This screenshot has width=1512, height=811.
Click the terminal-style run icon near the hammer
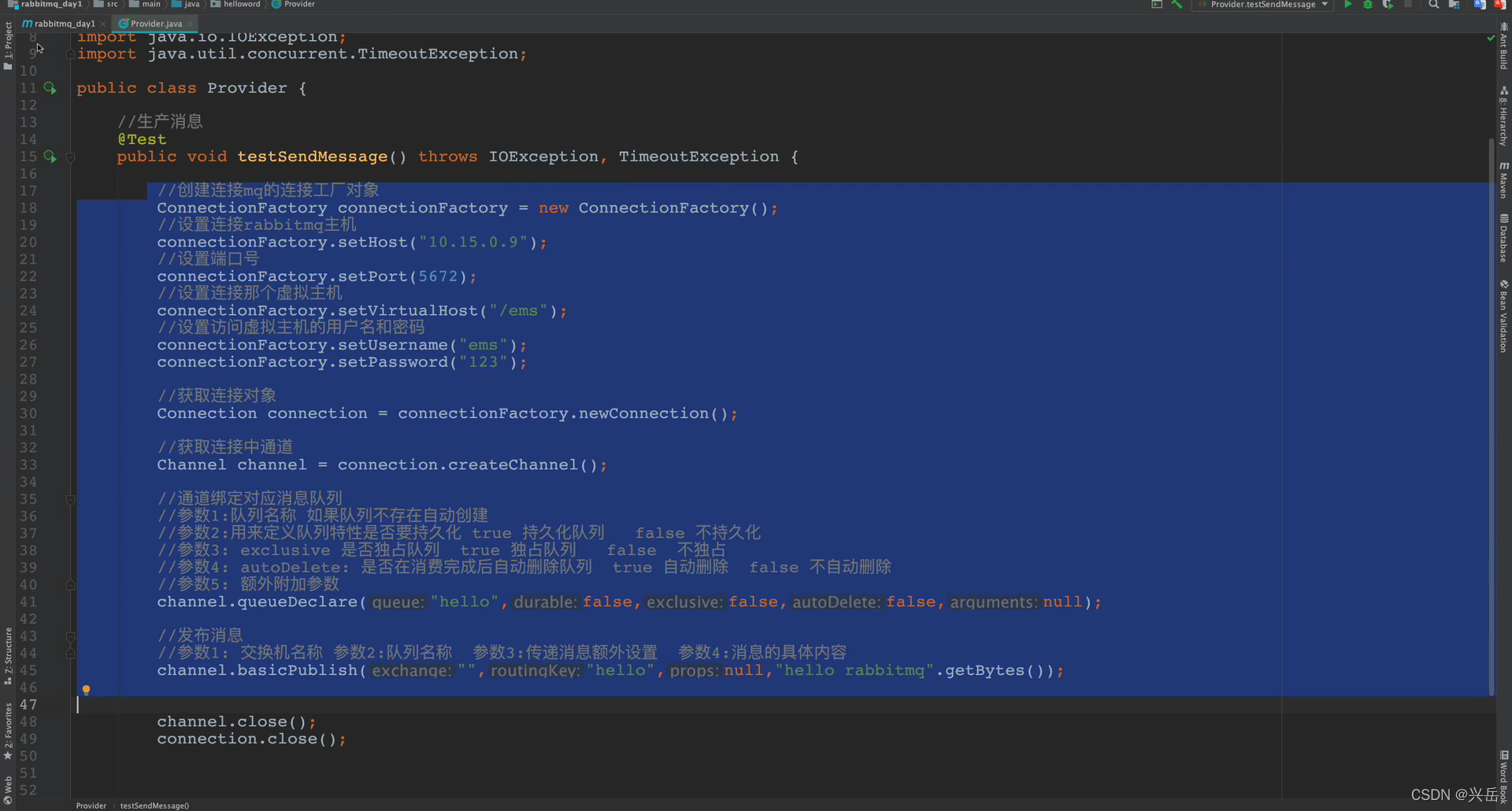pyautogui.click(x=1157, y=5)
